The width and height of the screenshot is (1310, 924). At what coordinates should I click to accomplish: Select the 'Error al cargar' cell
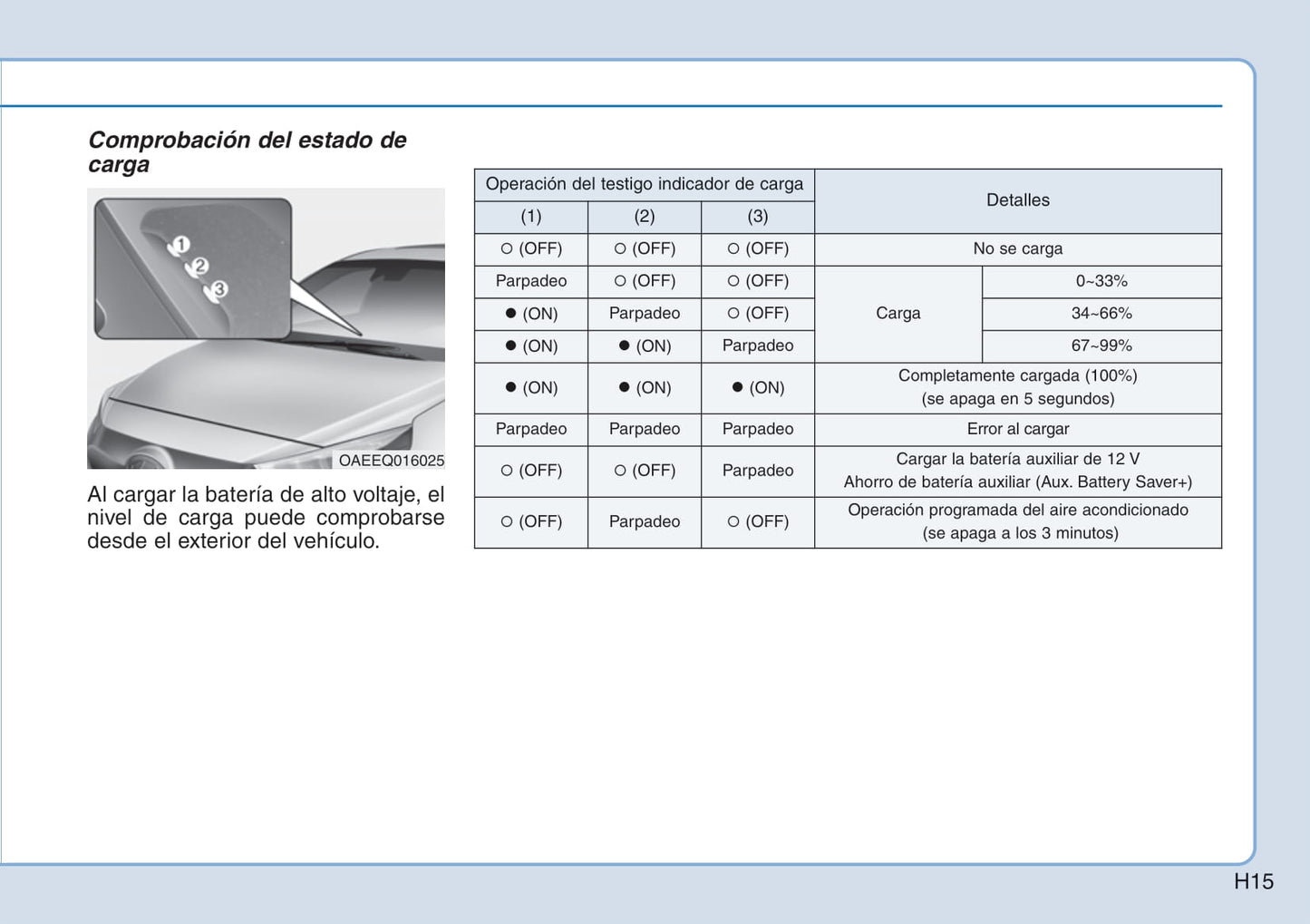(1017, 429)
